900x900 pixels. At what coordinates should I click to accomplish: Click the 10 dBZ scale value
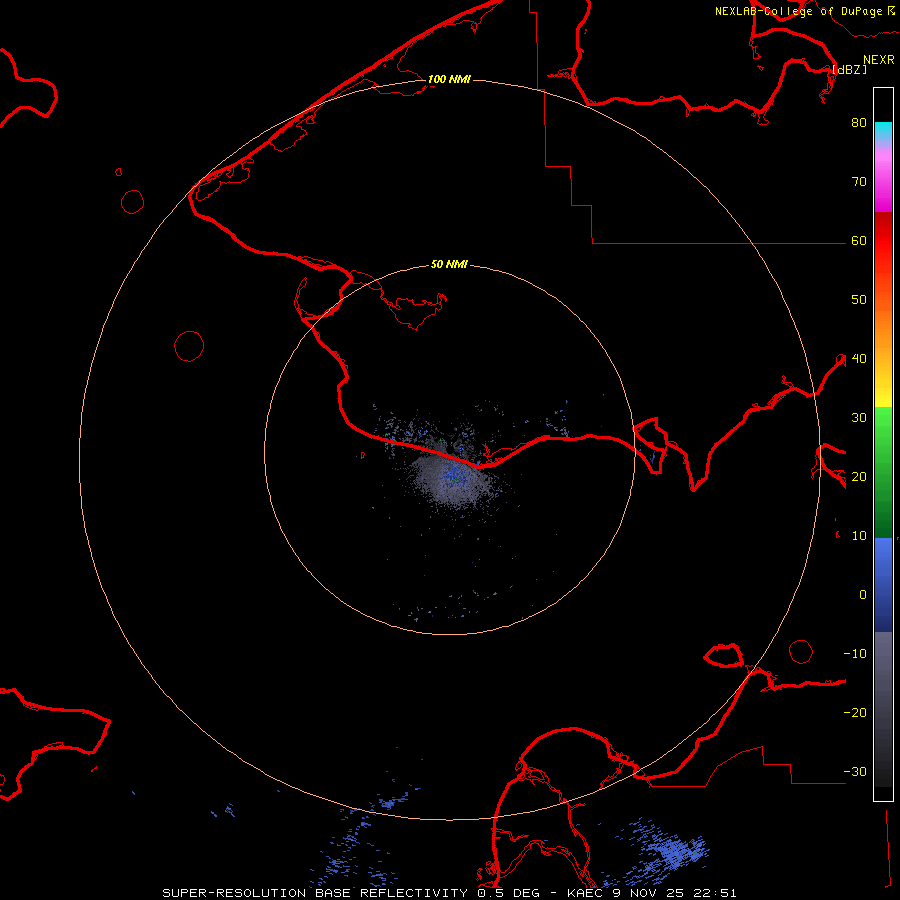pos(859,536)
